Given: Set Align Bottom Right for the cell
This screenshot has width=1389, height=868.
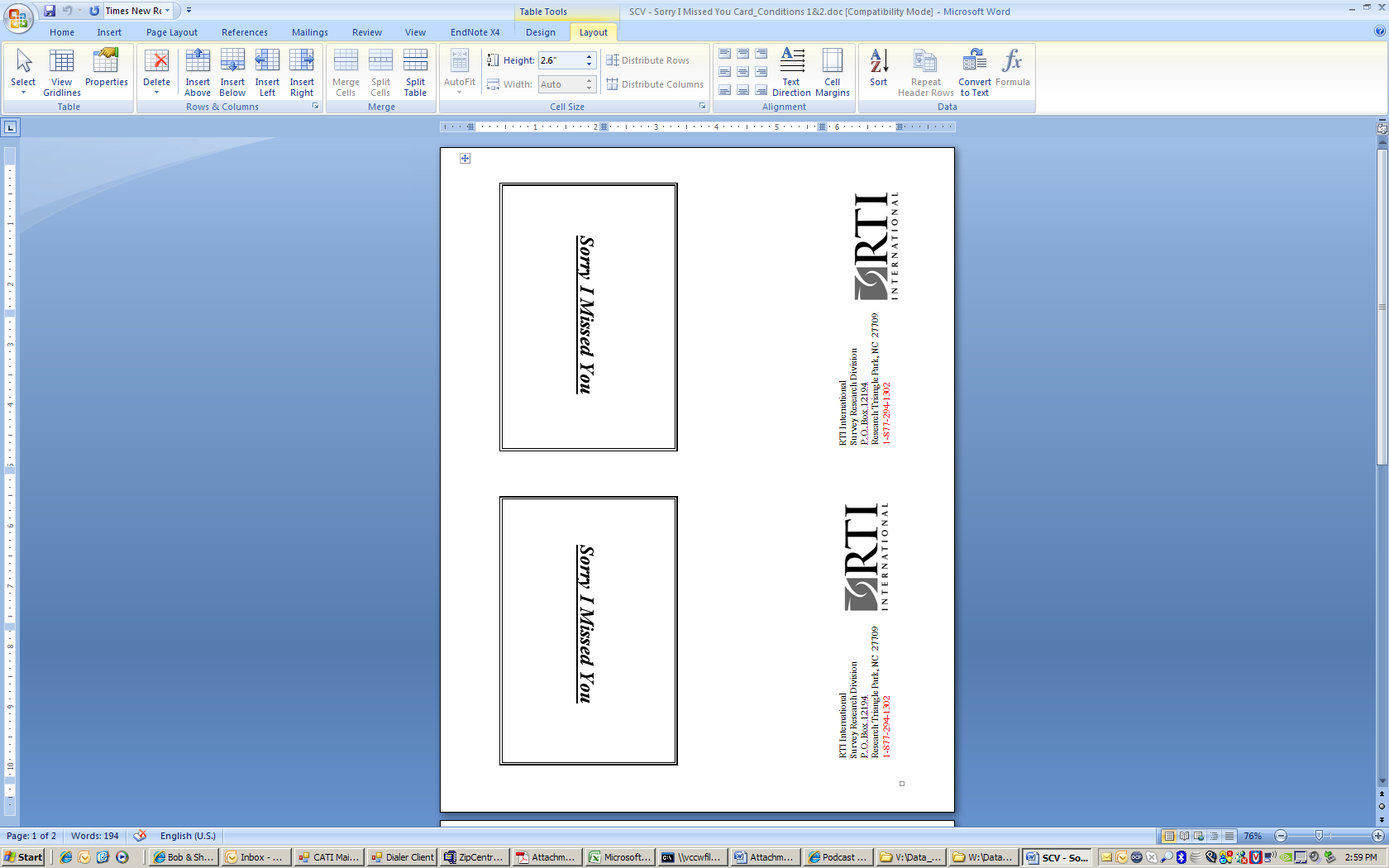Looking at the screenshot, I should 761,90.
